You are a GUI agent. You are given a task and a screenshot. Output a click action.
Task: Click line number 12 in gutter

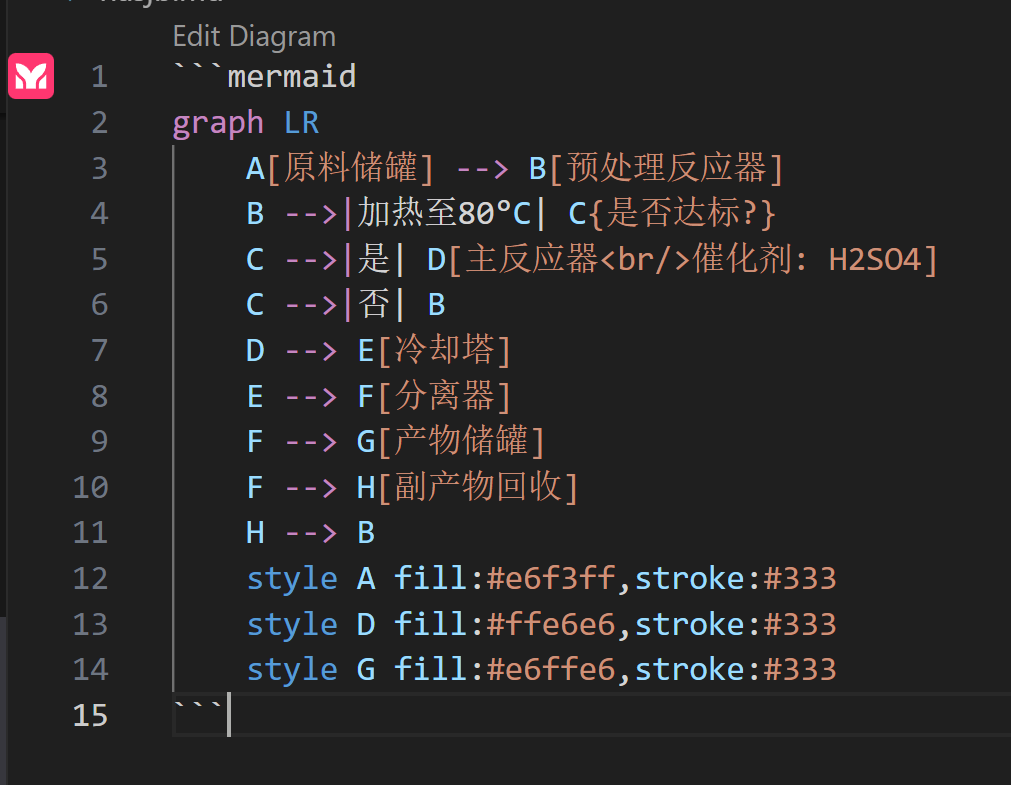[x=90, y=579]
